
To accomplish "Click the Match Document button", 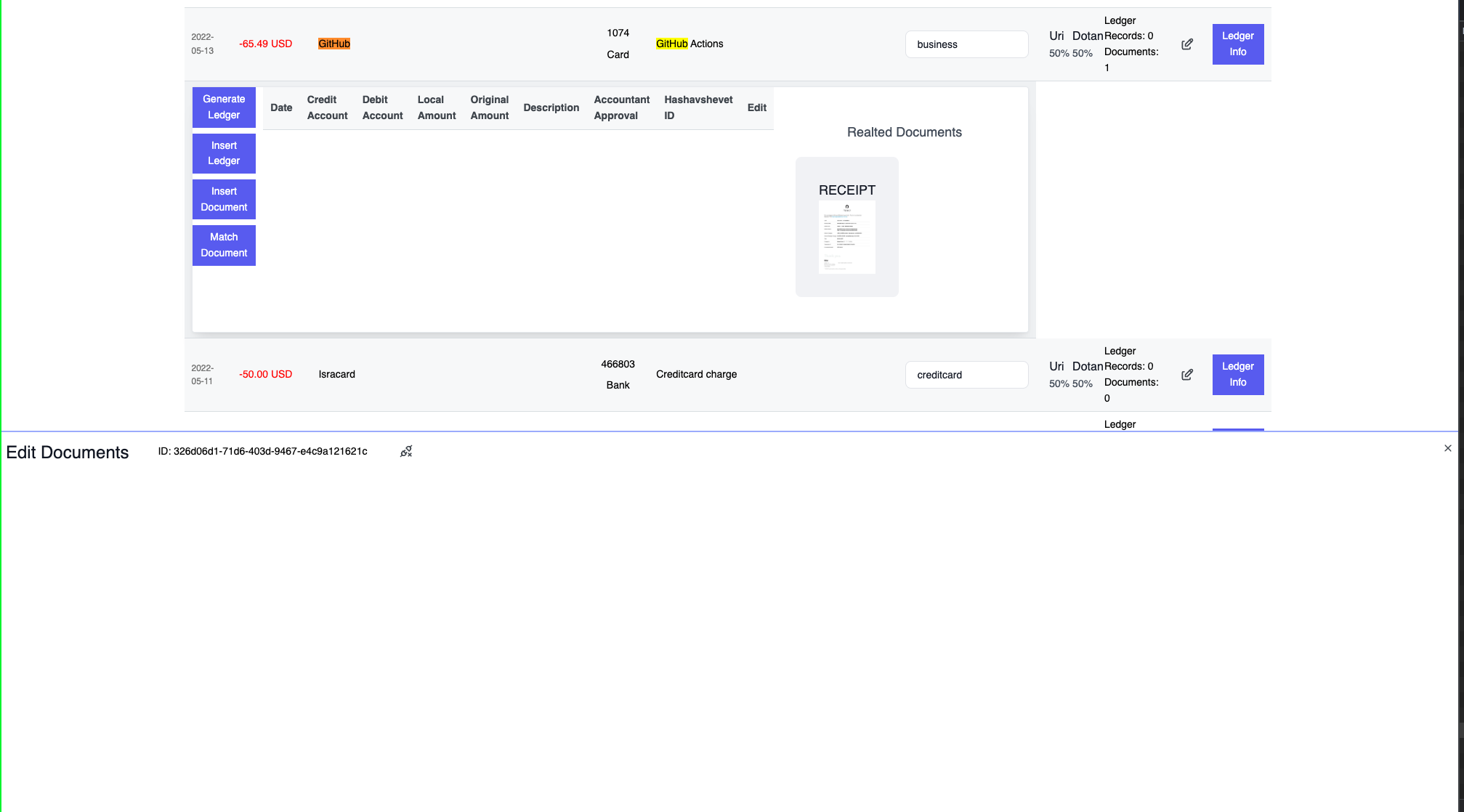I will pyautogui.click(x=224, y=245).
